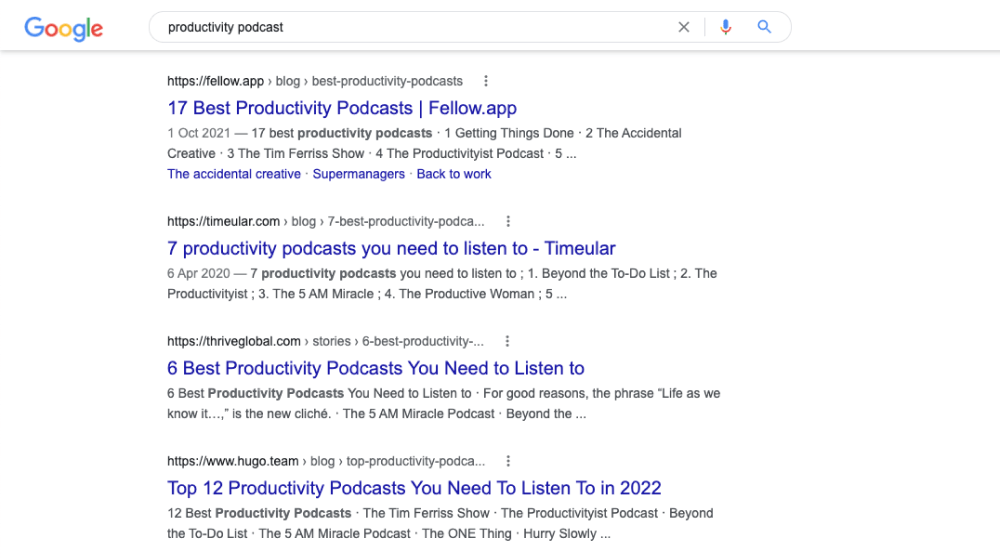Click the 6 Apr 2020 snippet date
Screen dimensions: 1000x558
tap(198, 274)
